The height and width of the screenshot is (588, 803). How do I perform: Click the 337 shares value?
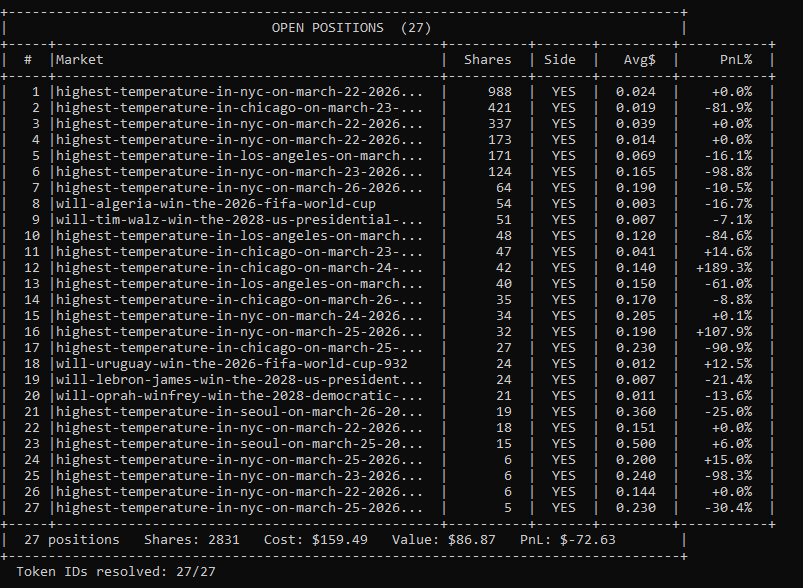point(500,123)
